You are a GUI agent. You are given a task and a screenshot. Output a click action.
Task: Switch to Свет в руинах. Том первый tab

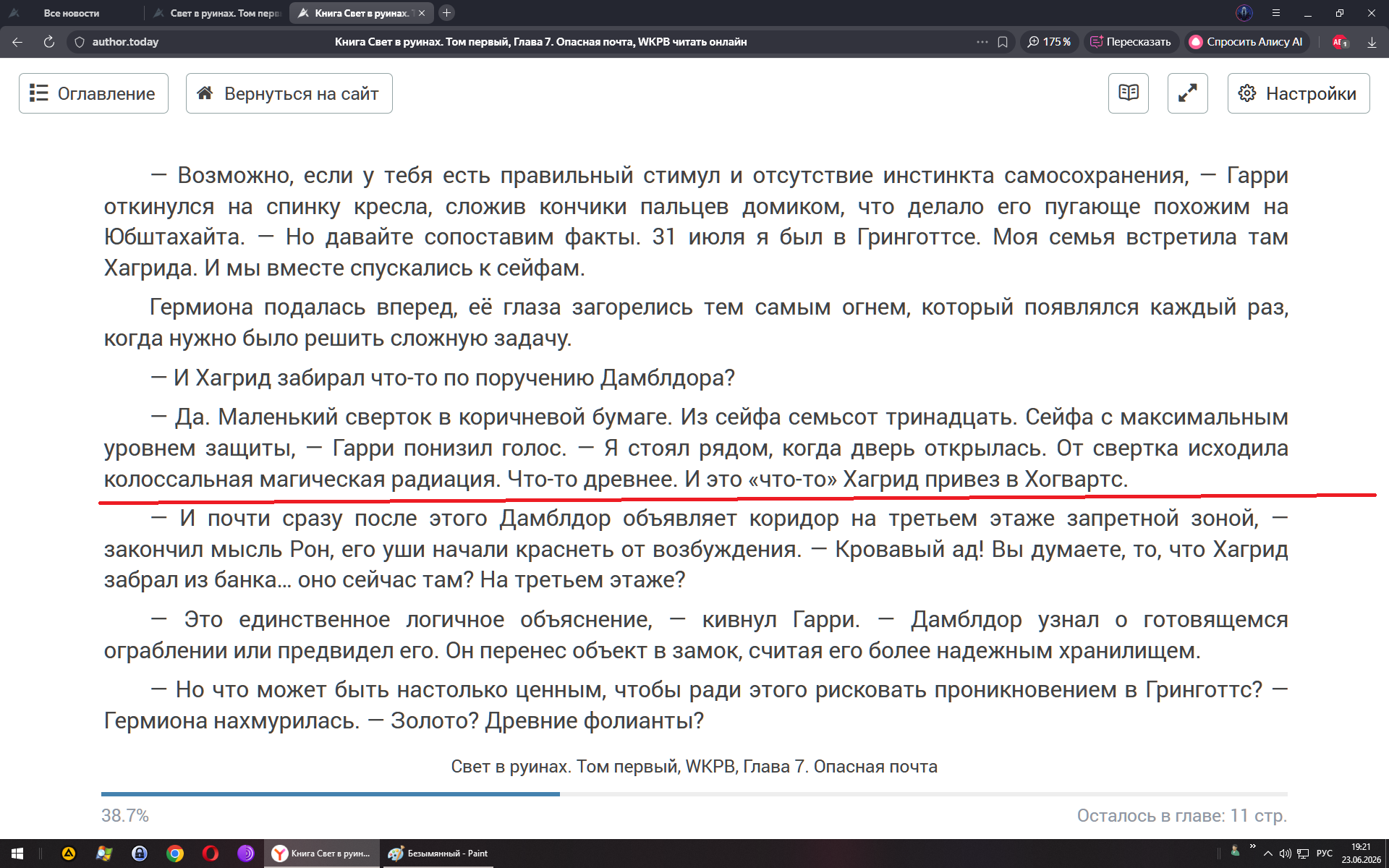coord(217,13)
